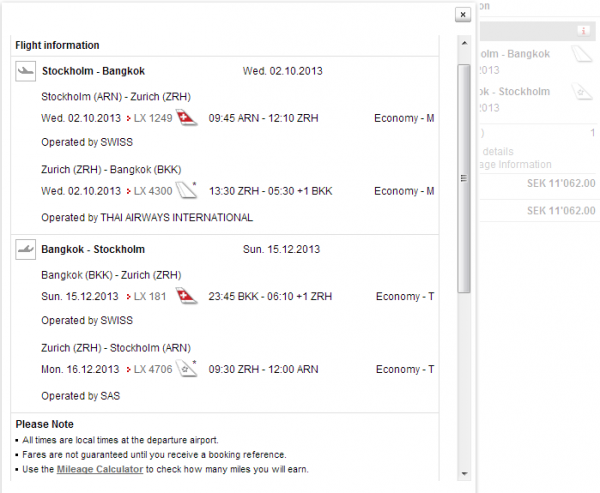The width and height of the screenshot is (600, 493).
Task: Click the SWISS tail logo beside LX 1249
Action: 188,118
